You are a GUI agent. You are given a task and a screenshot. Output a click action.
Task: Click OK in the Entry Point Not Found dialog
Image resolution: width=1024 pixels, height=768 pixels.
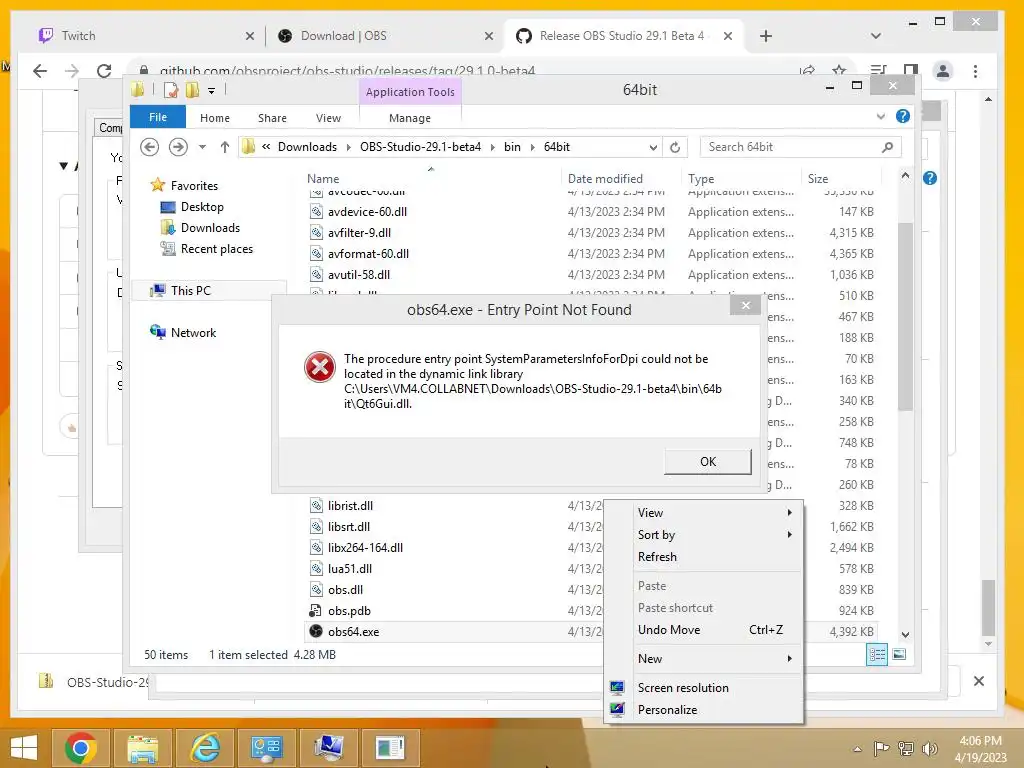point(708,462)
